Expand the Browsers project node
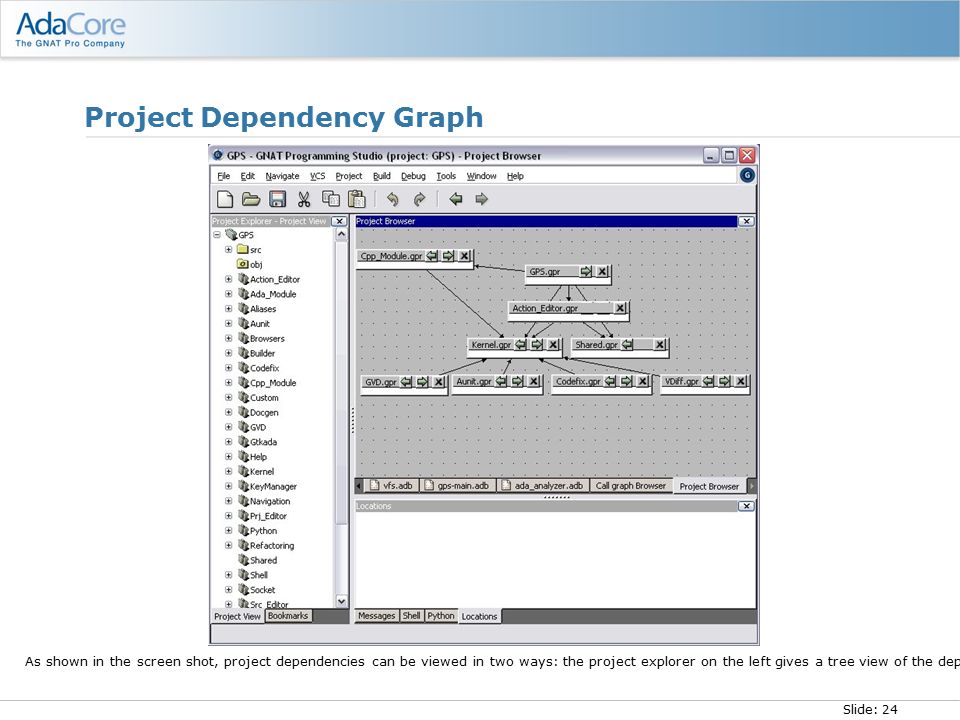This screenshot has width=960, height=720. point(228,338)
